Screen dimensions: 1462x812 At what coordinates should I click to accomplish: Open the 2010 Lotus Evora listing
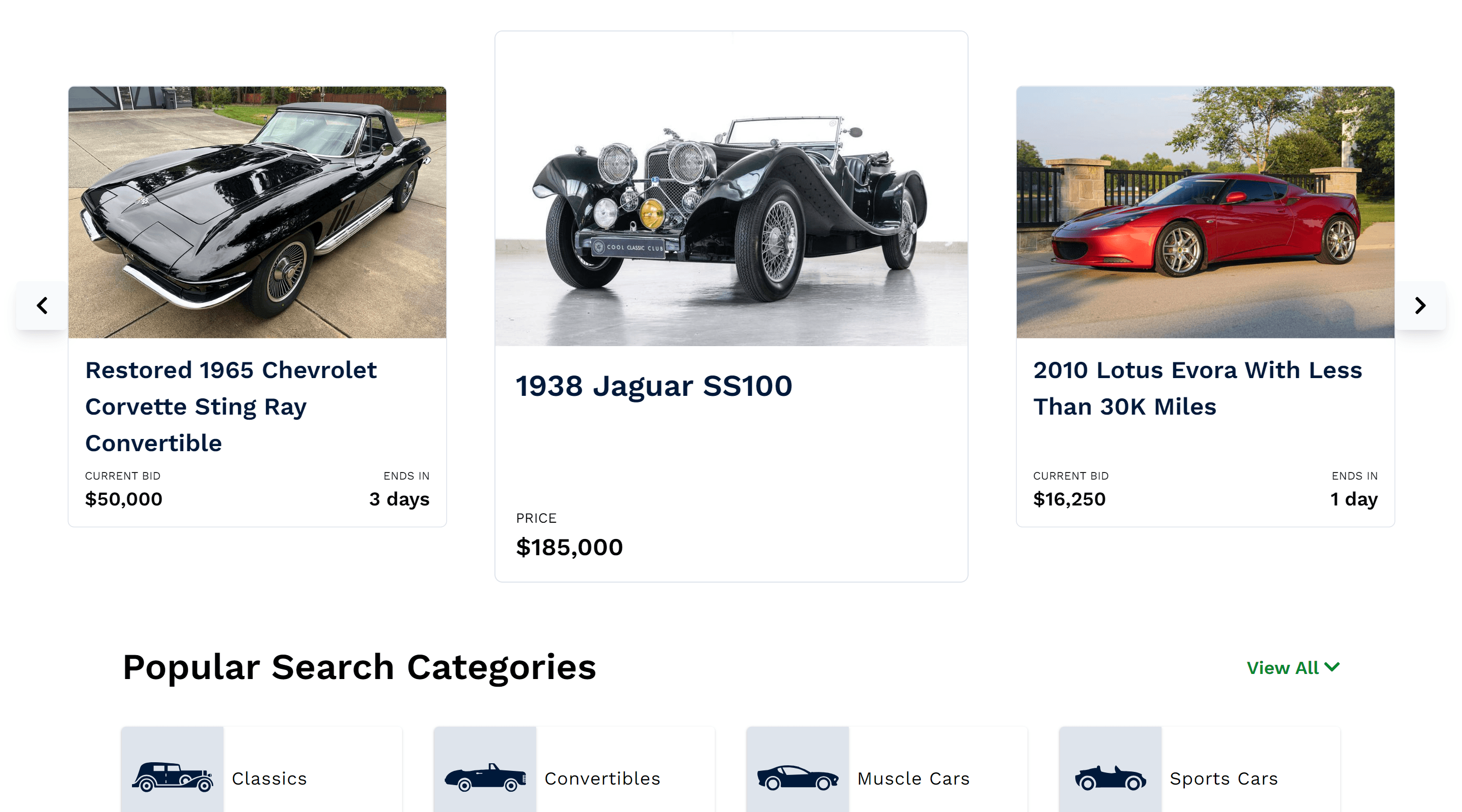(x=1199, y=388)
